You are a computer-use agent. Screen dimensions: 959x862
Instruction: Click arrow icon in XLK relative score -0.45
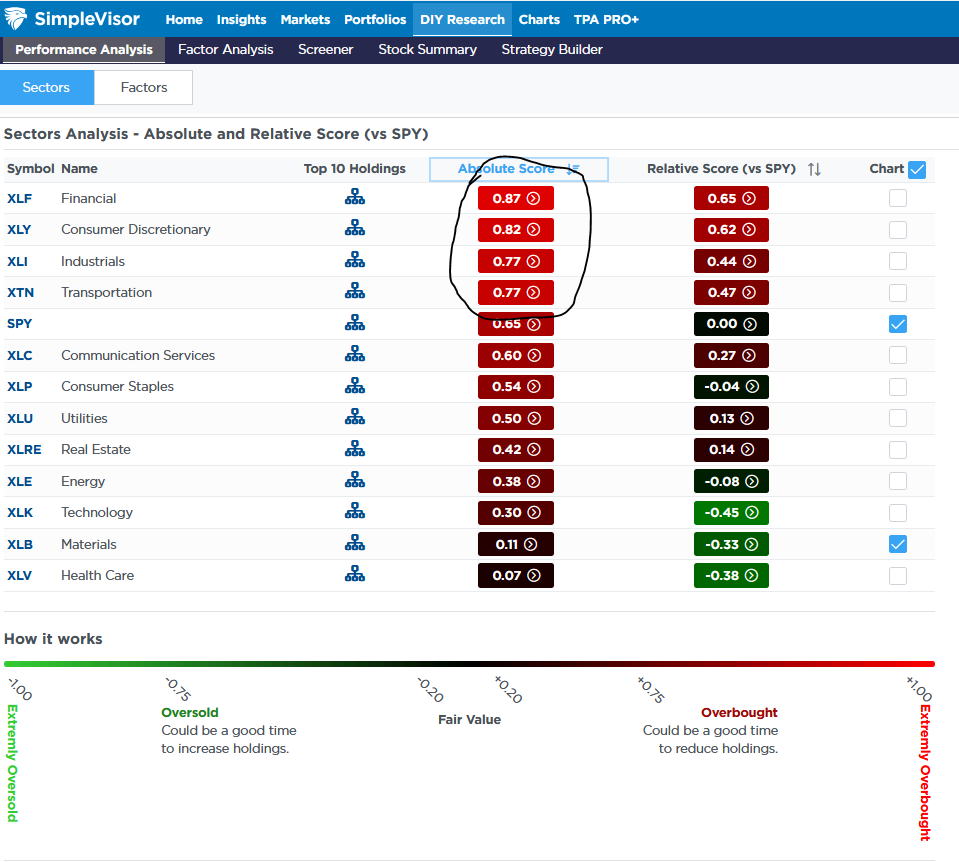coord(752,512)
